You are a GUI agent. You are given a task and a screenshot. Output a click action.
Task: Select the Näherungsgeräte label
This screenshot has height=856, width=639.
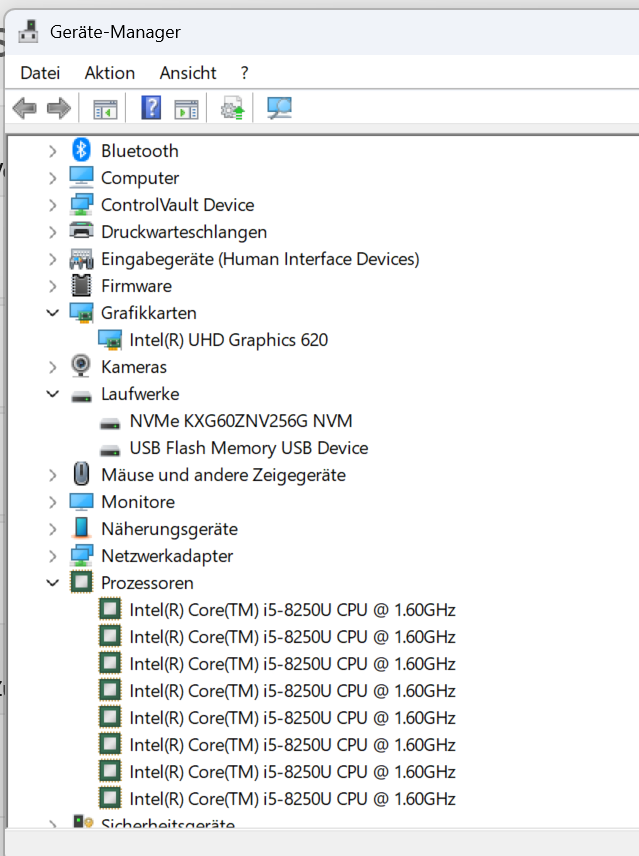(x=169, y=529)
